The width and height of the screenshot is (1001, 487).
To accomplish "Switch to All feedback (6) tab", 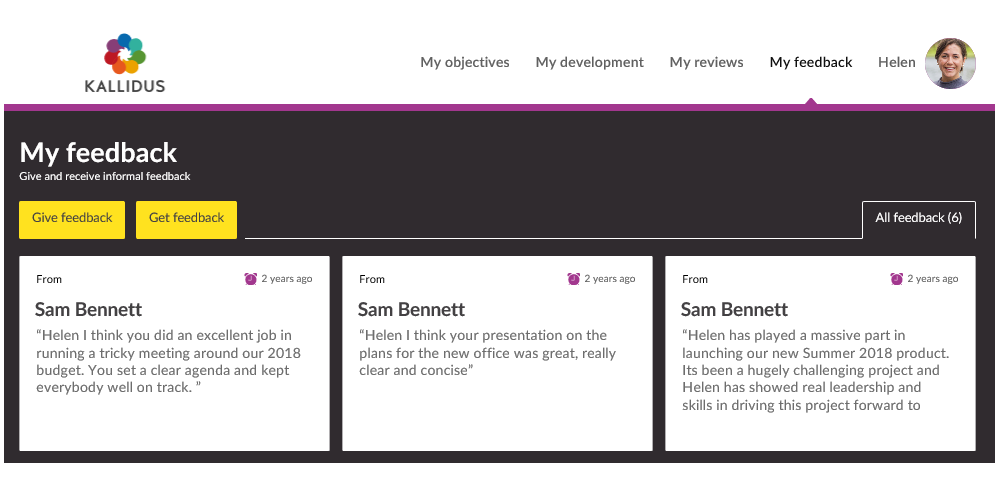I will click(x=918, y=218).
